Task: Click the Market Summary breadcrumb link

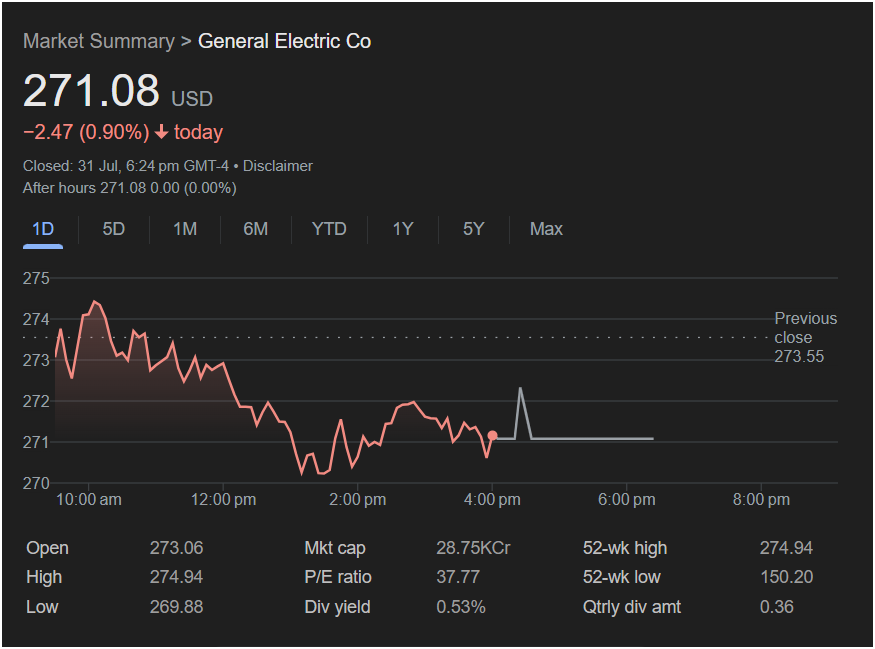Action: click(x=99, y=41)
